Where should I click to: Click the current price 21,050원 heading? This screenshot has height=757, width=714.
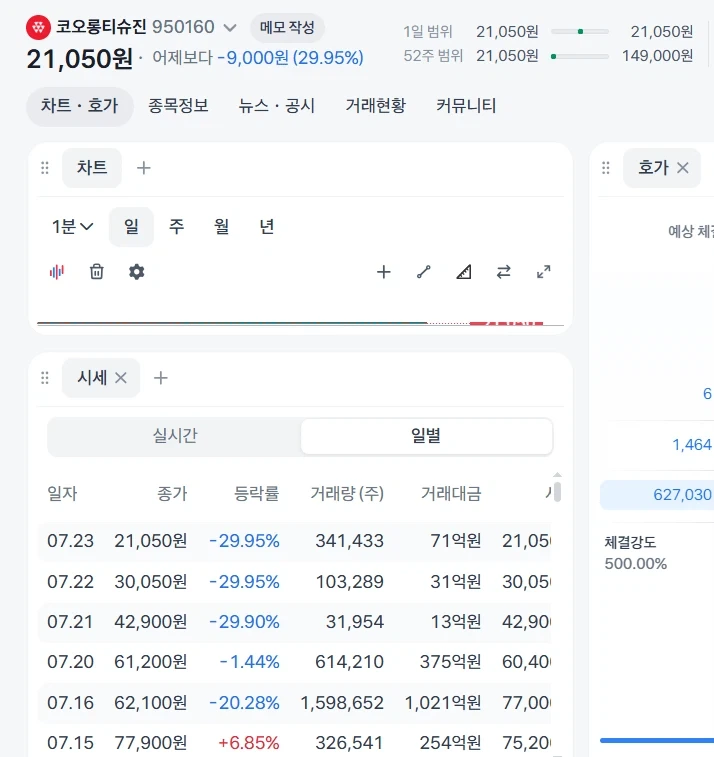click(x=80, y=59)
